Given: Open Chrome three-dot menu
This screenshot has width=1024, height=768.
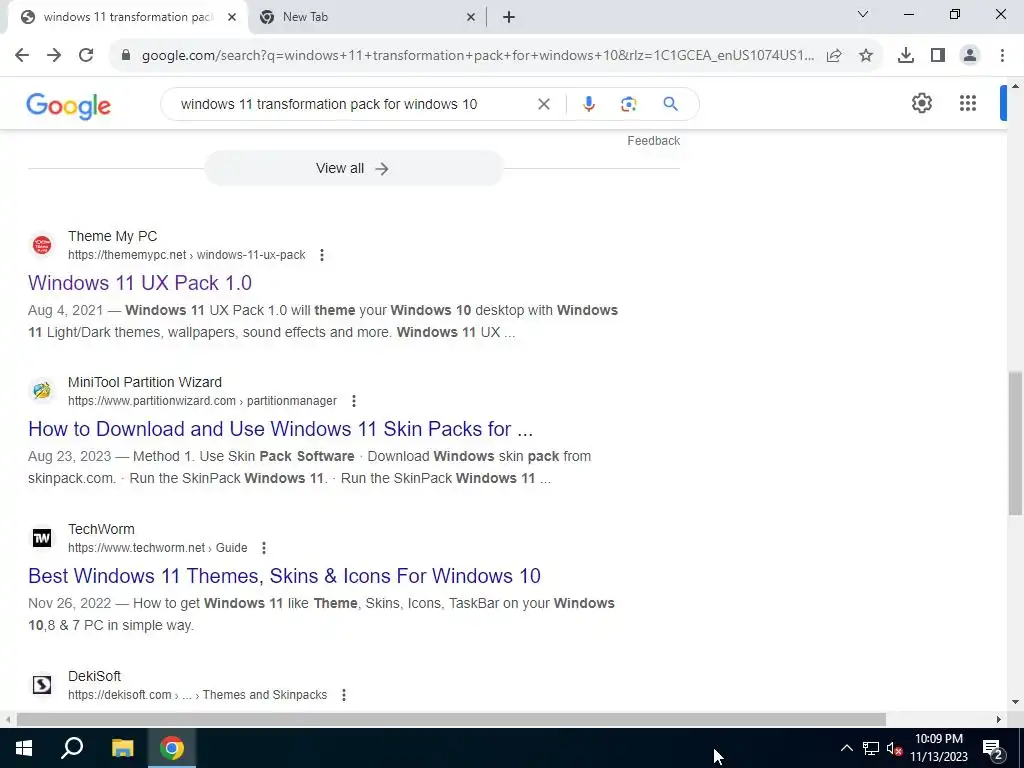Looking at the screenshot, I should click(x=1002, y=56).
